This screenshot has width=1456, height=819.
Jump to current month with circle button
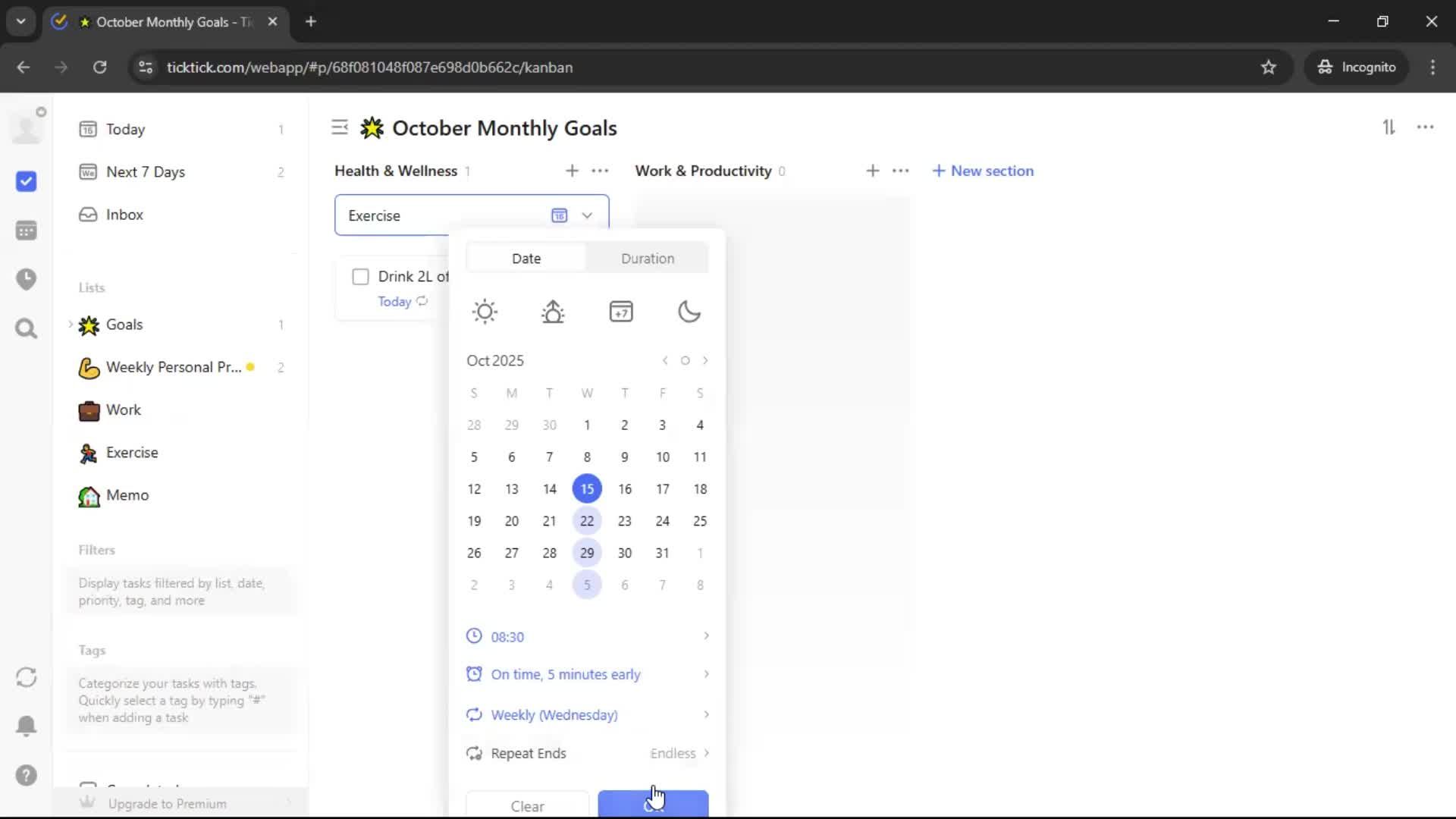point(685,361)
